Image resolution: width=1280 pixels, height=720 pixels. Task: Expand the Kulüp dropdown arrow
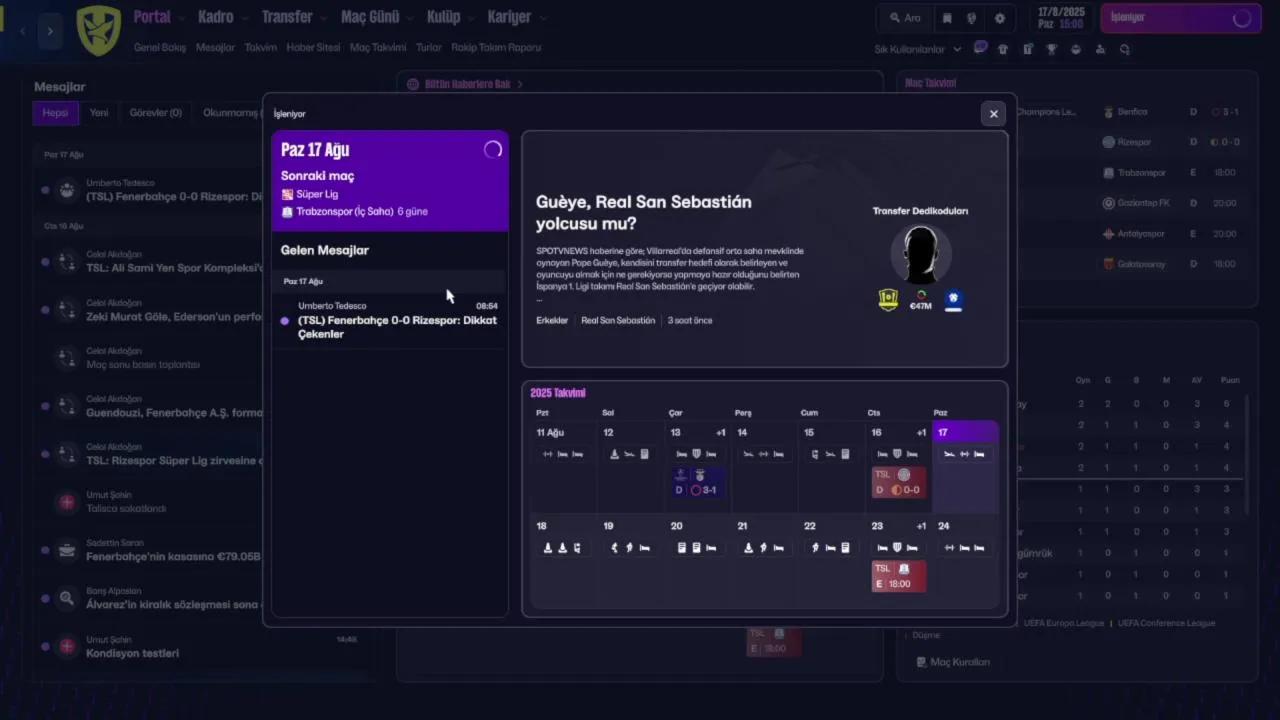pos(471,18)
